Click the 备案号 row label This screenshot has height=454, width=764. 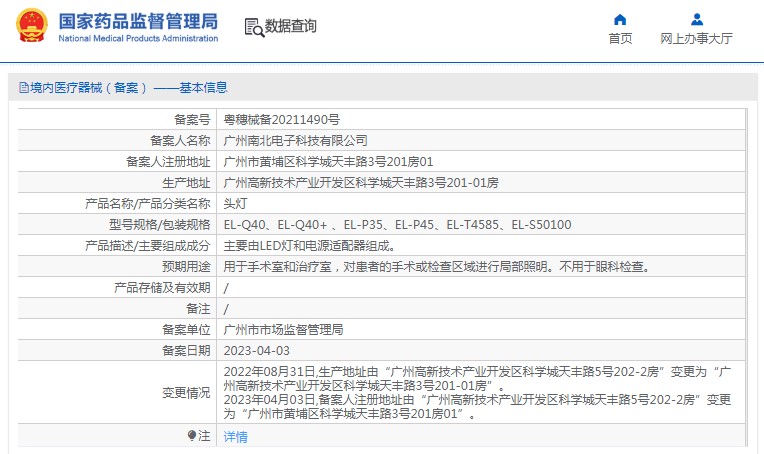[x=192, y=119]
